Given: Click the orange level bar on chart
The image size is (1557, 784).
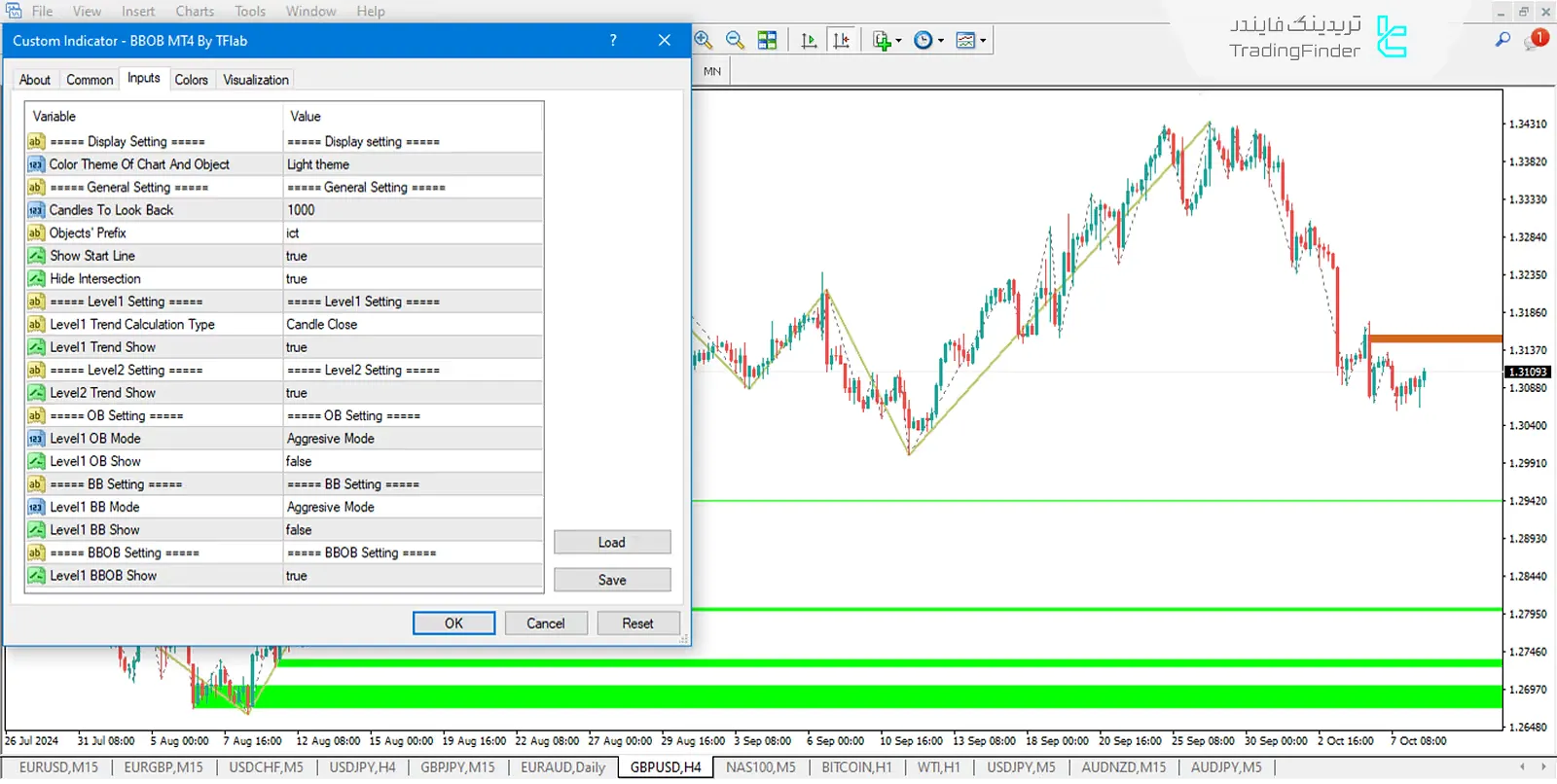Looking at the screenshot, I should 1434,339.
